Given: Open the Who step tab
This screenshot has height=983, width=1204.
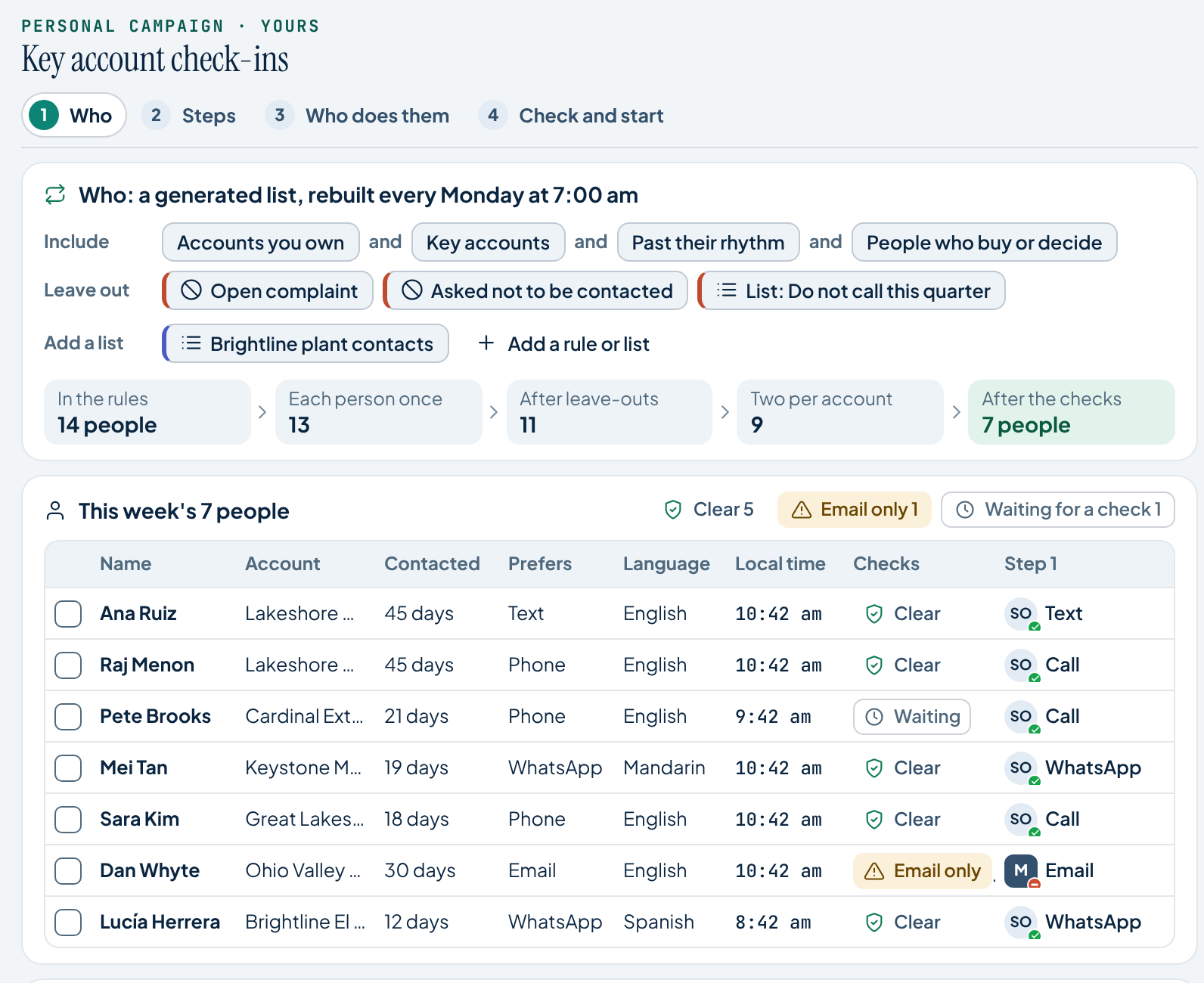Looking at the screenshot, I should 74,115.
